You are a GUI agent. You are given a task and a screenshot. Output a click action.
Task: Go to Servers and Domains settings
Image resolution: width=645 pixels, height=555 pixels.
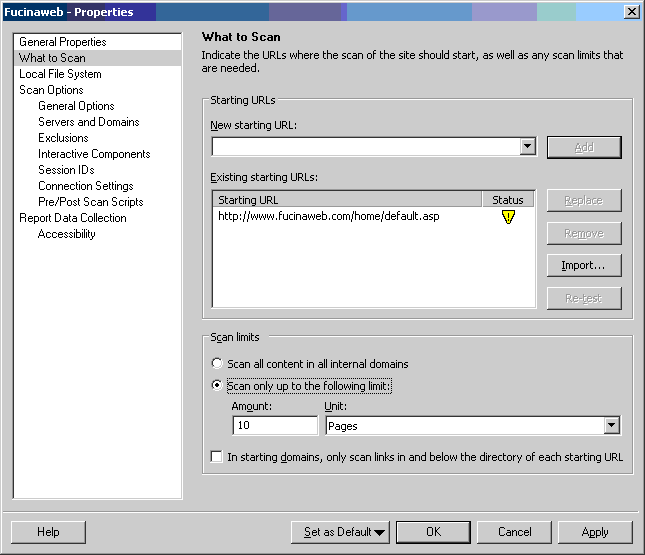pyautogui.click(x=88, y=122)
